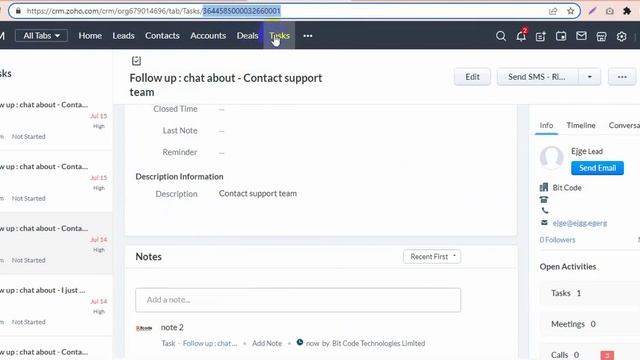Open the setup gear icon

coord(621,36)
